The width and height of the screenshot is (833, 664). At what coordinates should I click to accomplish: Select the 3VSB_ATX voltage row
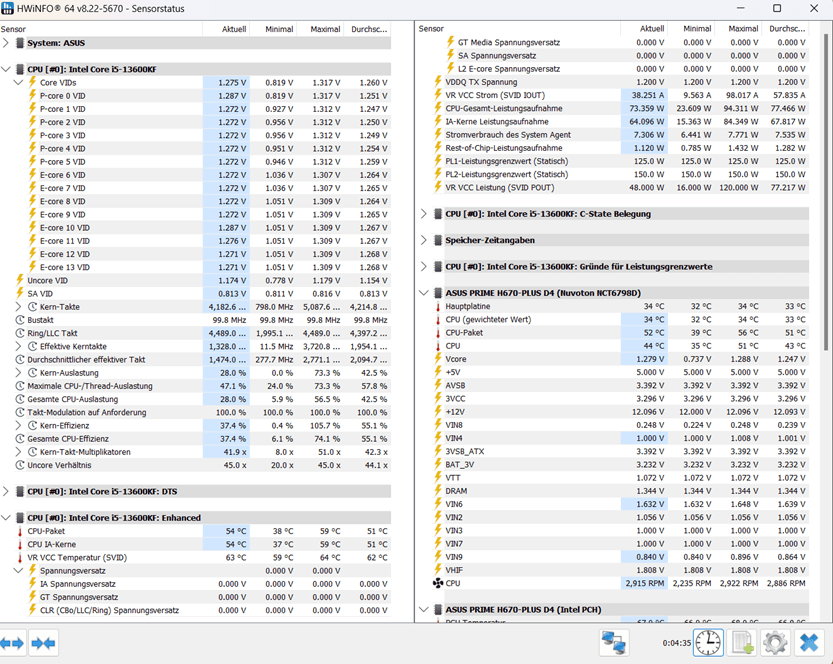coord(613,452)
